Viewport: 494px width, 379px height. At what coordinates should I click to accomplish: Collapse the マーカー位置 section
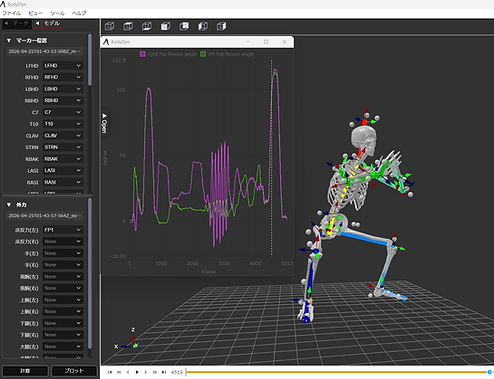[x=9, y=40]
